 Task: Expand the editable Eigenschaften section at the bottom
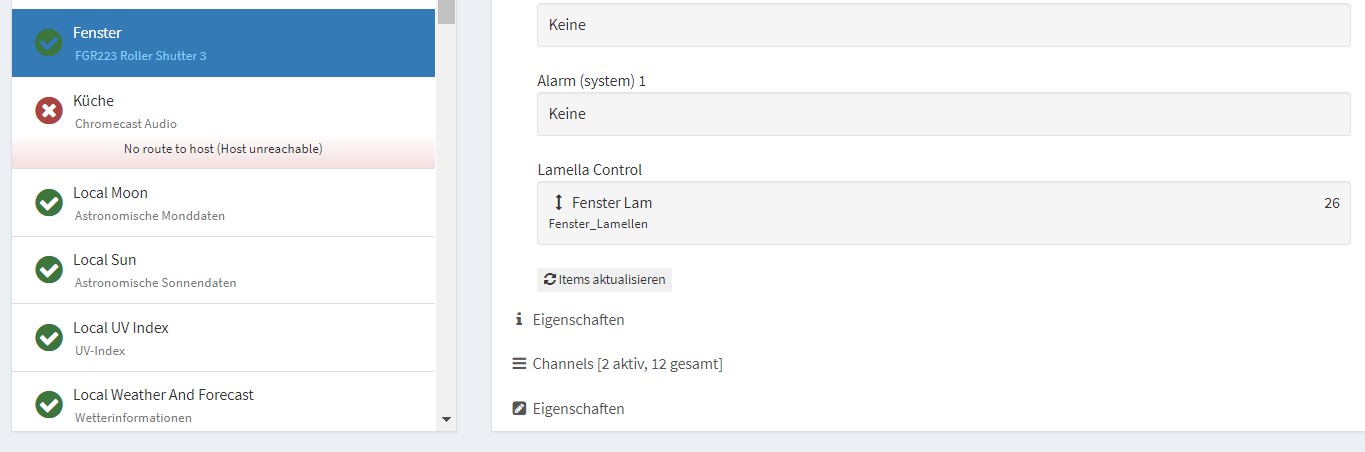pyautogui.click(x=568, y=408)
